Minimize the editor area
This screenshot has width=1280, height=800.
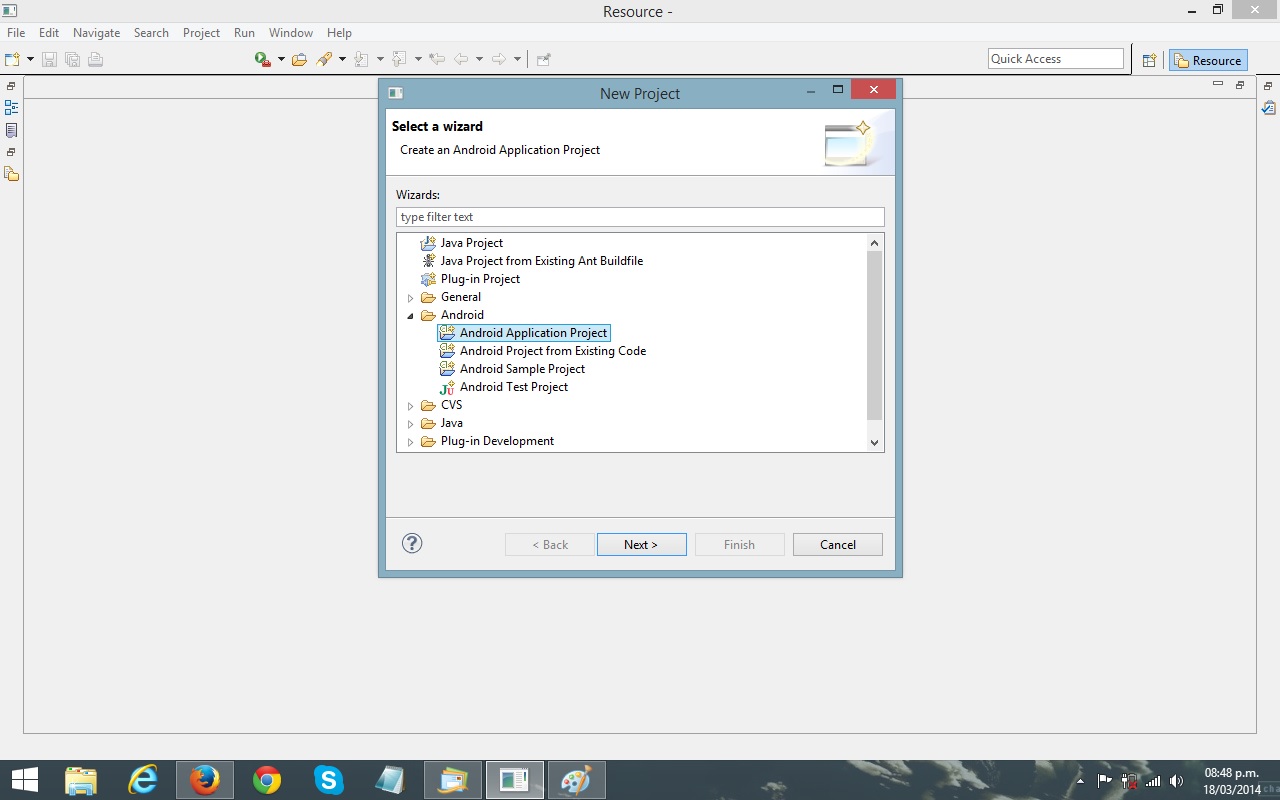1217,84
